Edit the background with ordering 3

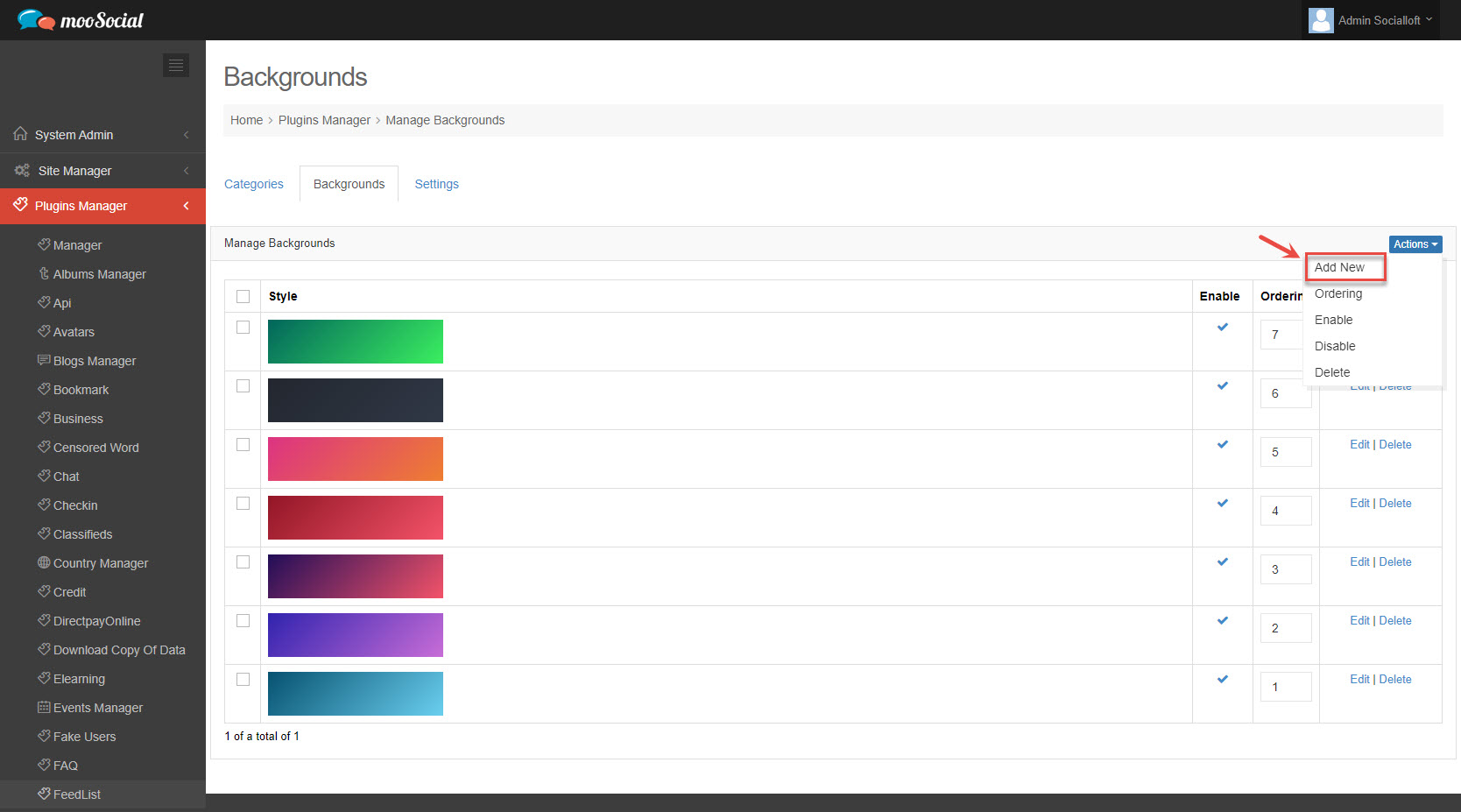tap(1359, 561)
